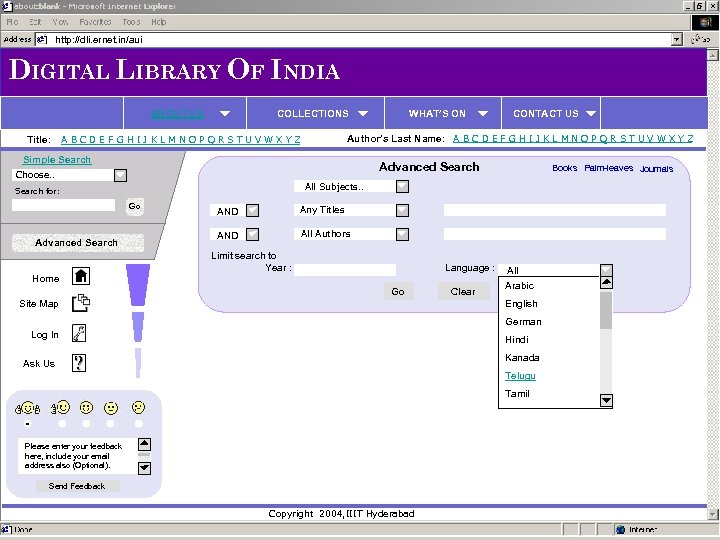The image size is (720, 540).
Task: Choose Arabic in the language list
Action: pyautogui.click(x=519, y=286)
